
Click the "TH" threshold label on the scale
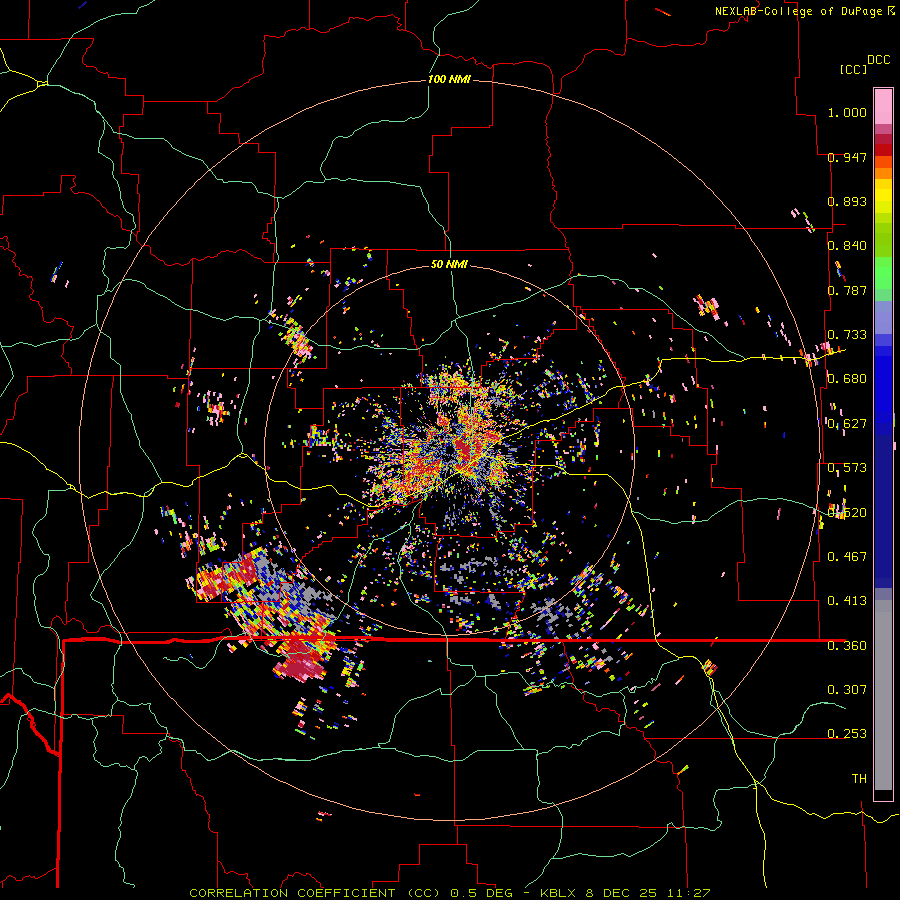(859, 779)
